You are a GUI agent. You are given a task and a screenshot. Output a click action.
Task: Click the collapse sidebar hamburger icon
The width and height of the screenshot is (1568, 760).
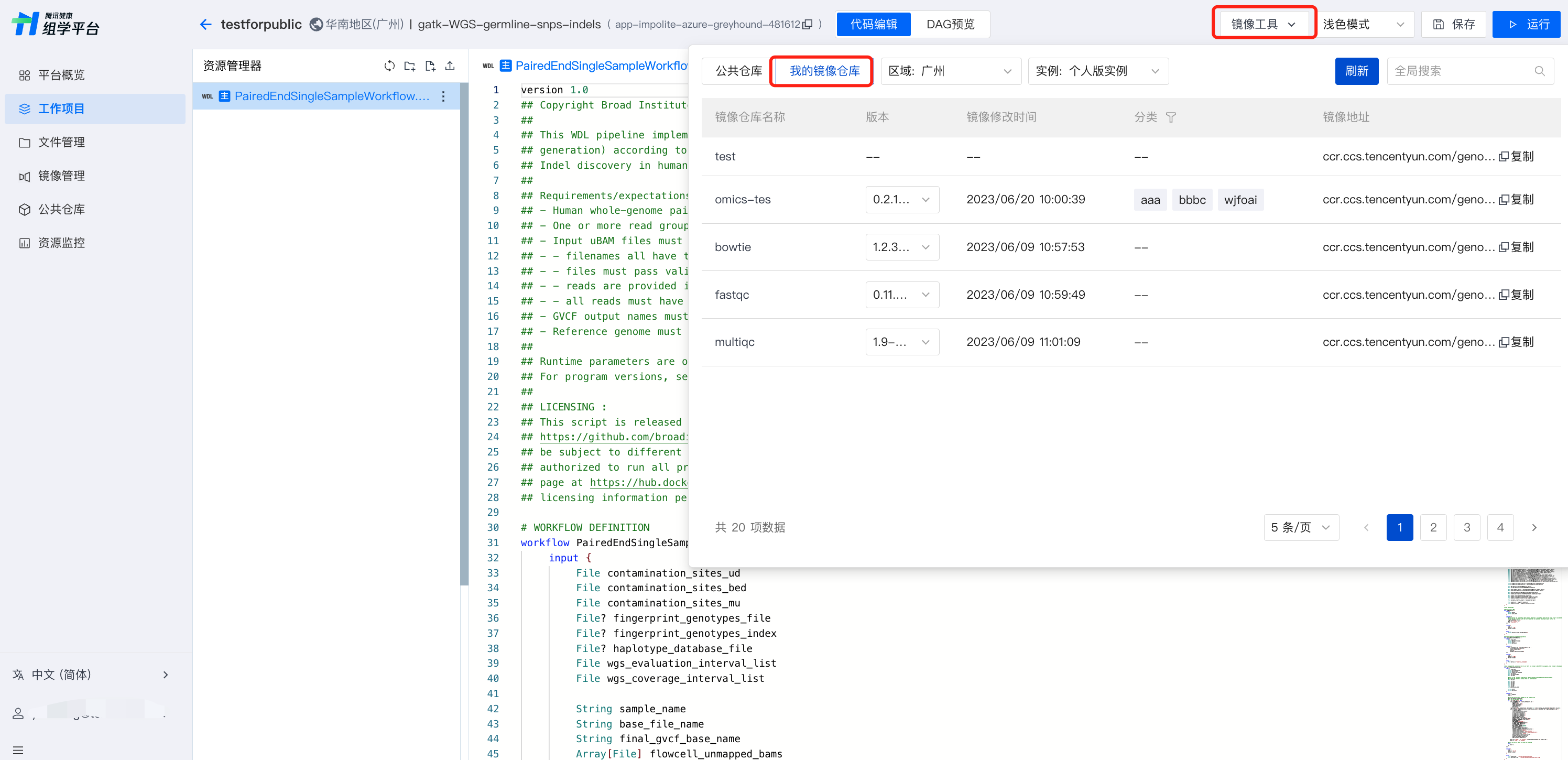[x=18, y=750]
